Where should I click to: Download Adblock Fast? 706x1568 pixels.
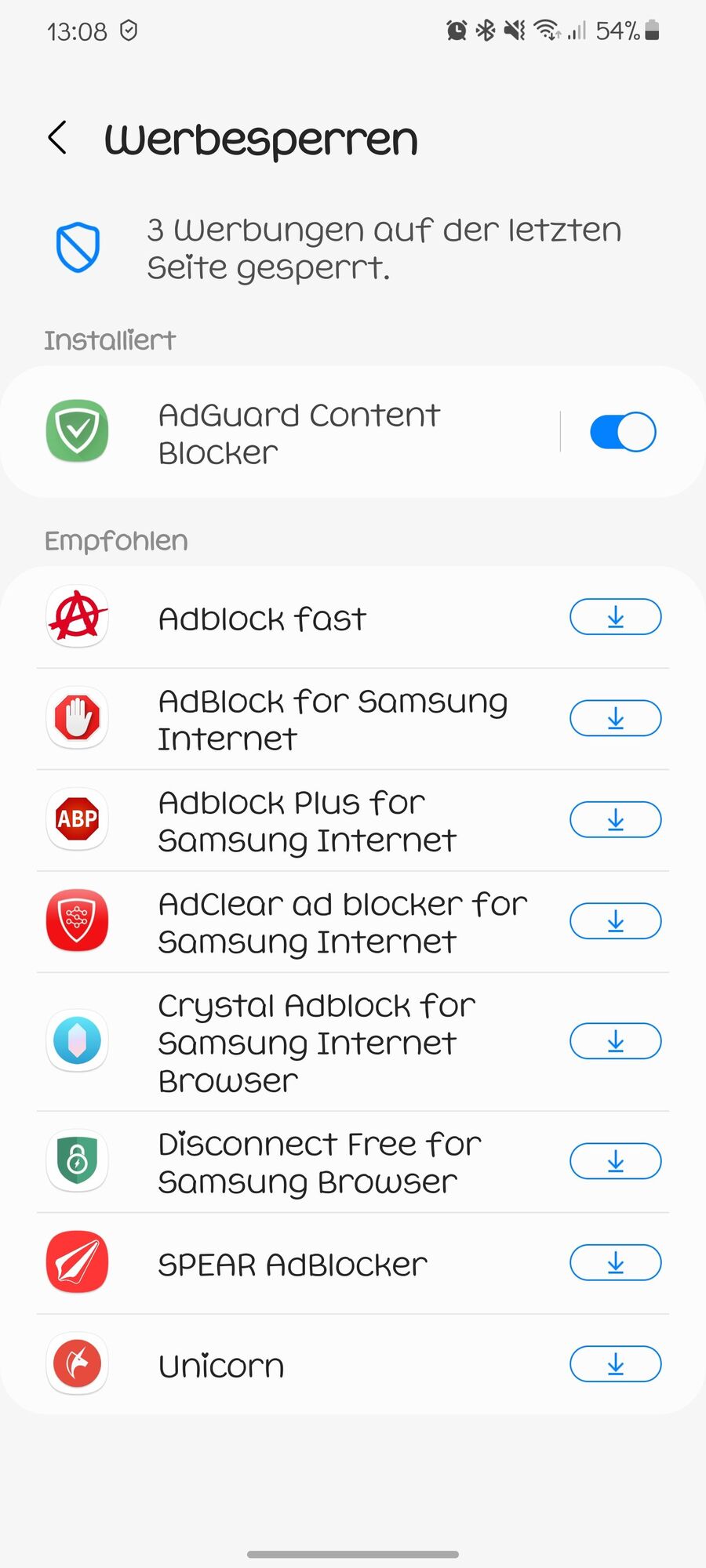615,617
